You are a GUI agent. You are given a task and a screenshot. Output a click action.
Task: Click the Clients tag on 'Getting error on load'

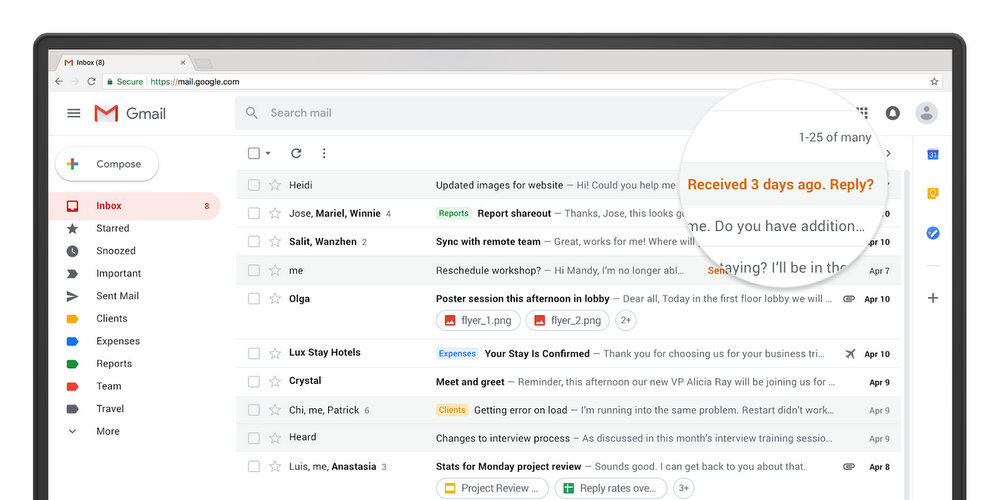452,410
